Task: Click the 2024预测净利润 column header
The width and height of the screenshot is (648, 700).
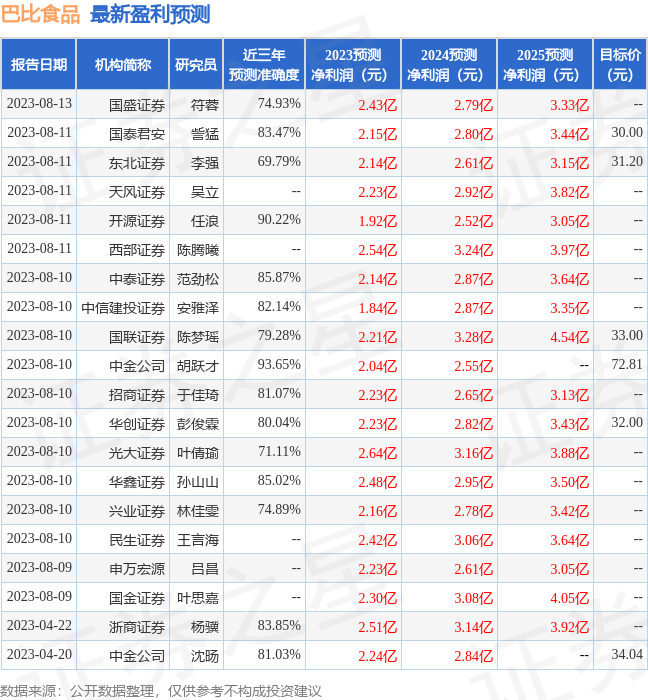Action: (x=449, y=65)
